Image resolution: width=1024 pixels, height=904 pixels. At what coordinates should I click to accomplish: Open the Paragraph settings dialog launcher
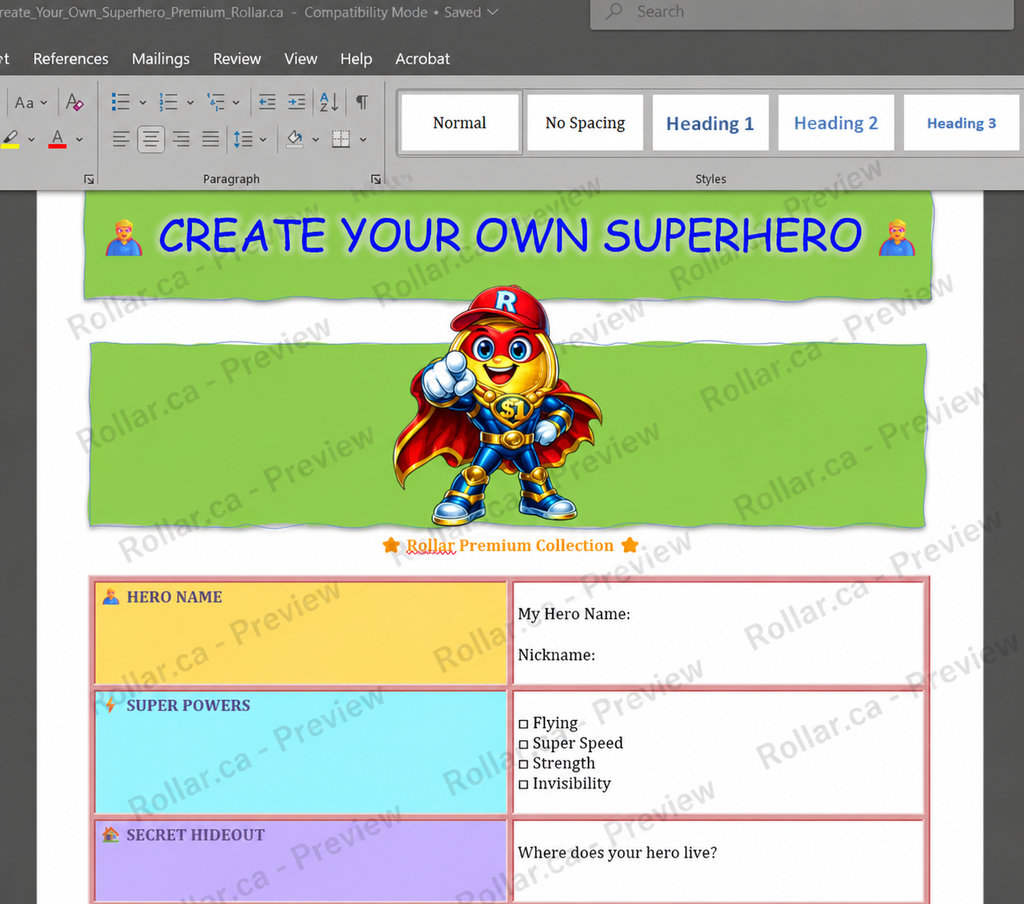click(376, 179)
